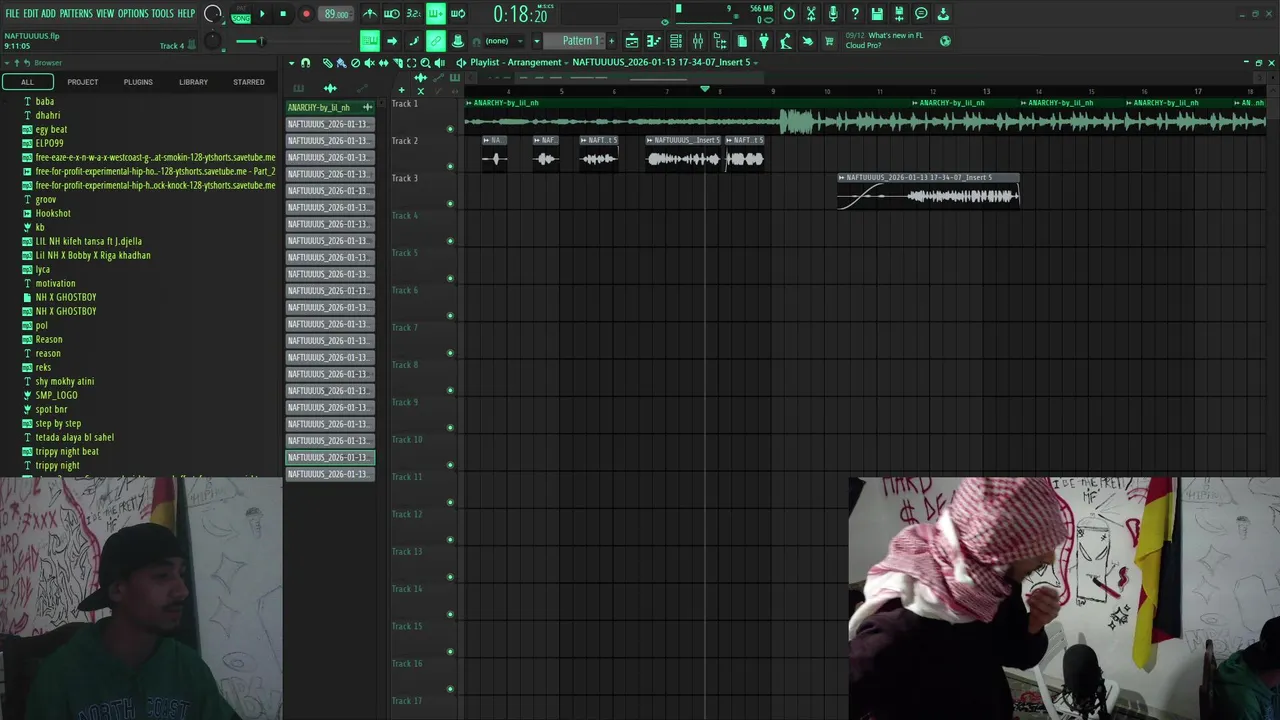
Task: Switch the Browser to the STARRED tab
Action: pyautogui.click(x=249, y=82)
